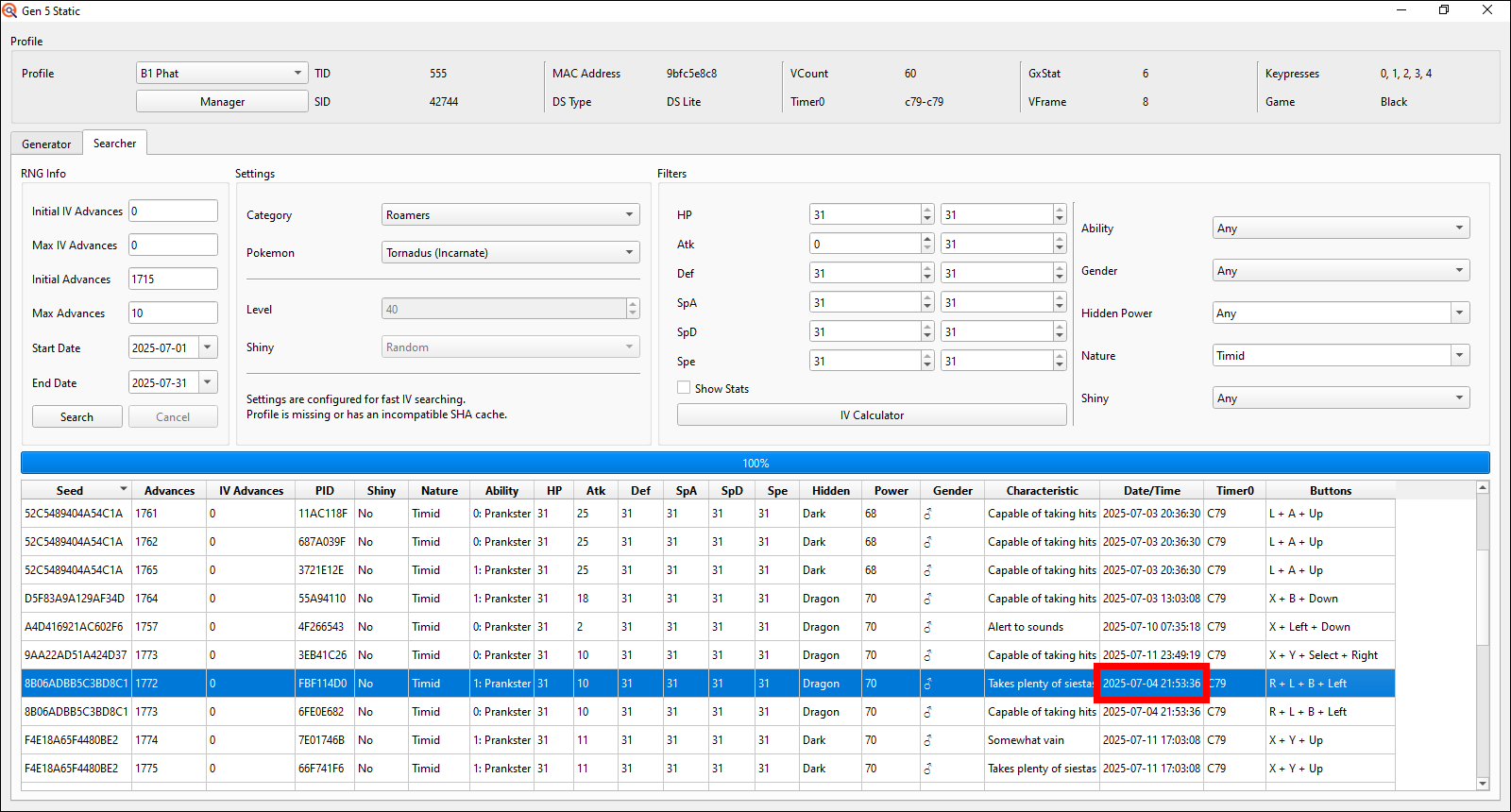Open the Start Date calendar dropdown arrow
Screen dimensions: 1511x812
point(208,347)
